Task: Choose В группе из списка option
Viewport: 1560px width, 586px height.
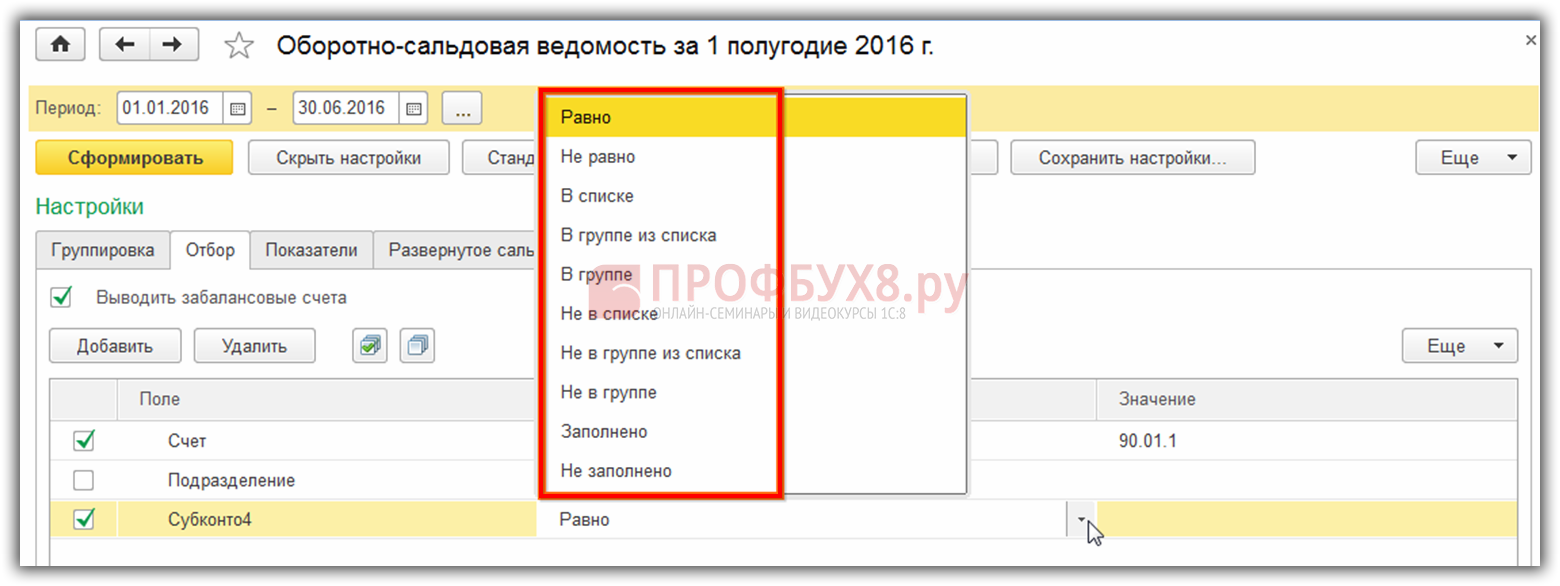Action: pyautogui.click(x=756, y=235)
